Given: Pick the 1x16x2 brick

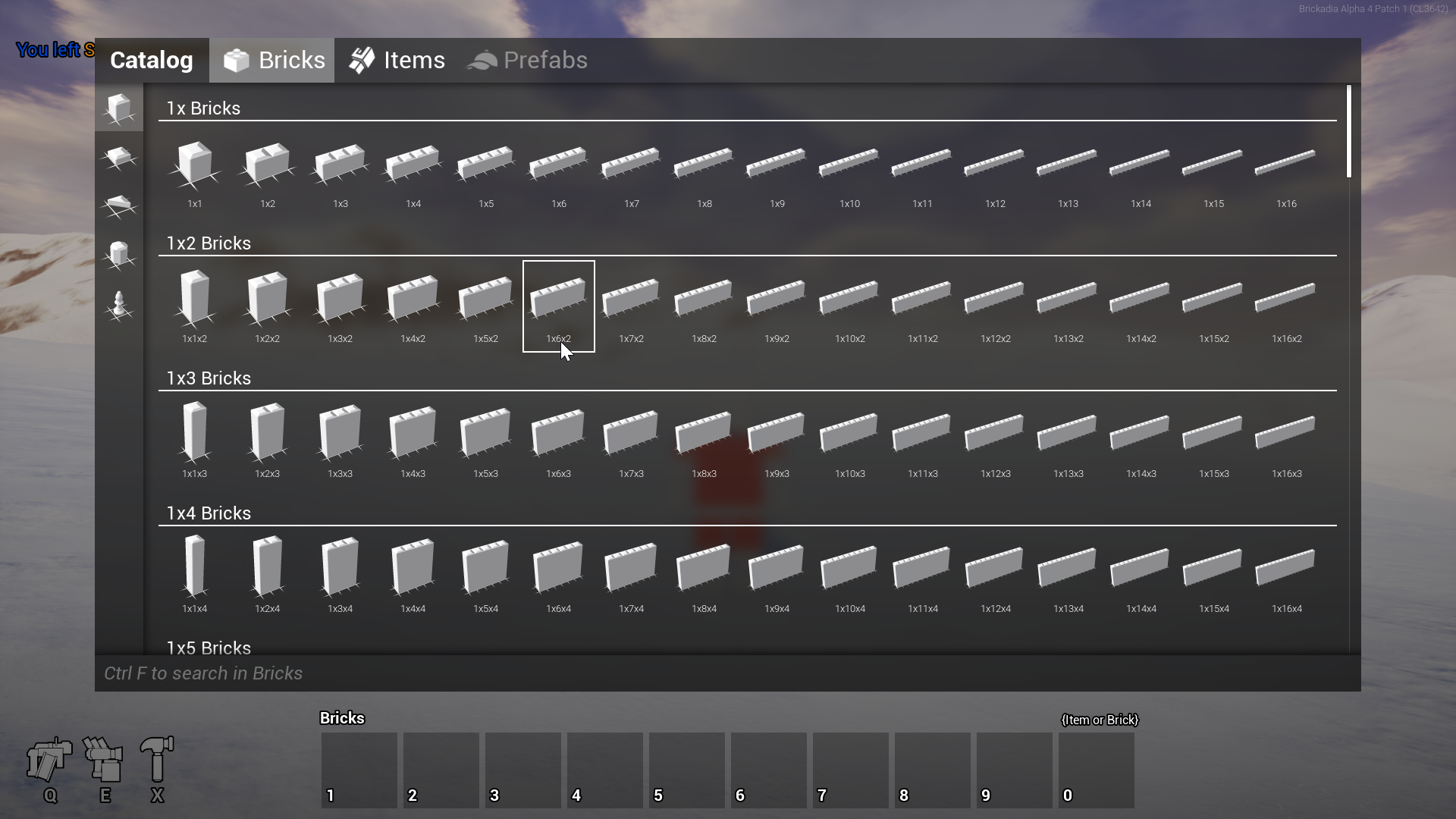Looking at the screenshot, I should pyautogui.click(x=1287, y=306).
